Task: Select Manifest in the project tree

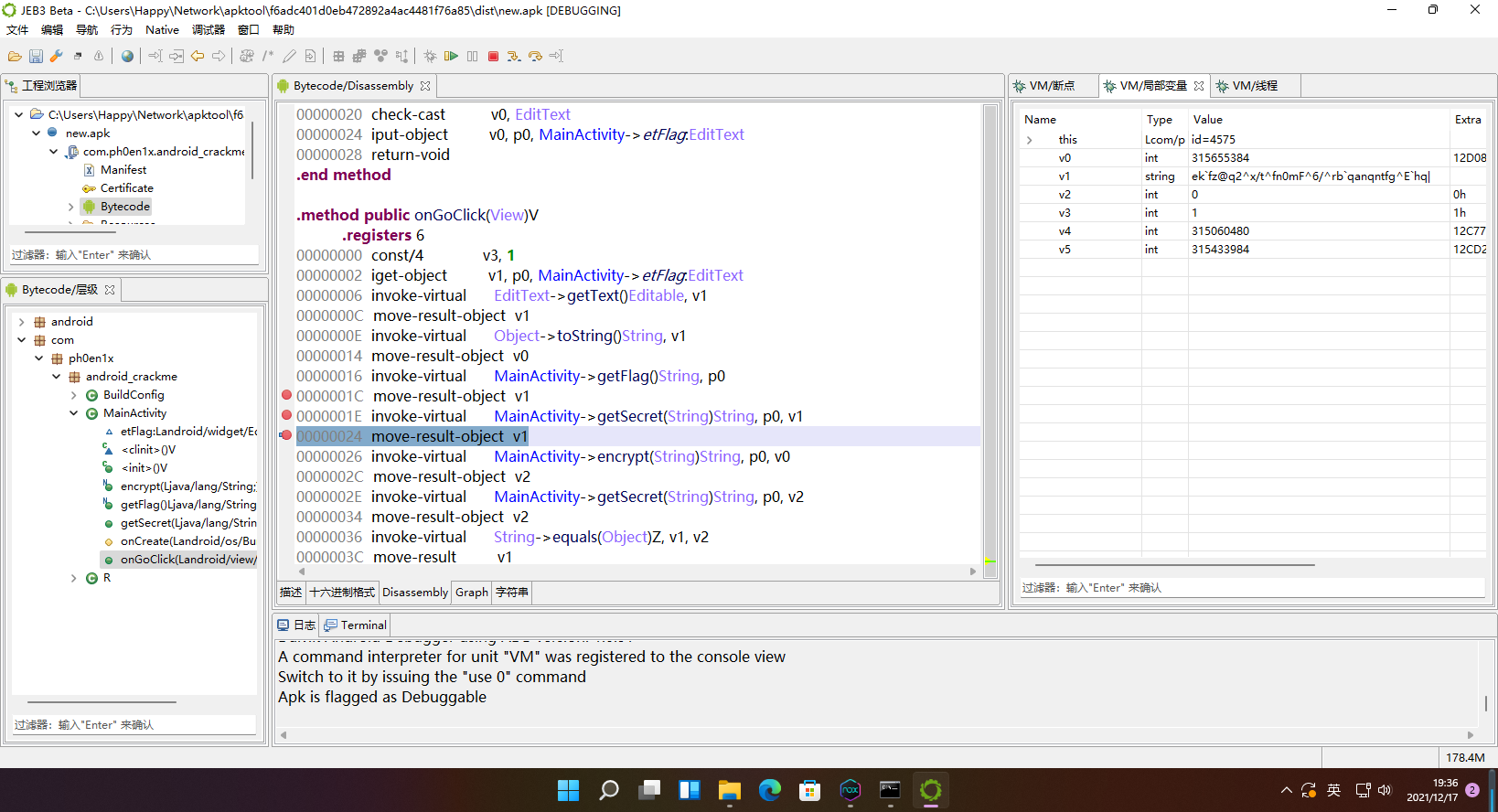Action: pyautogui.click(x=123, y=170)
